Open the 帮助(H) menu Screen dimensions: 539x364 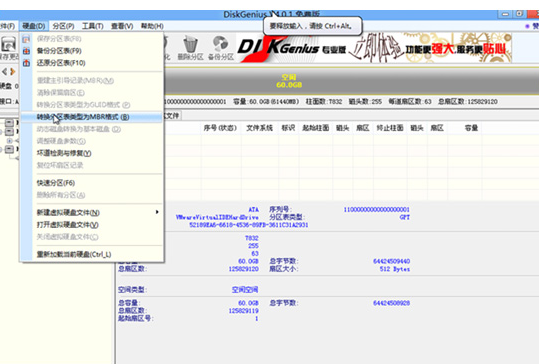[x=152, y=26]
